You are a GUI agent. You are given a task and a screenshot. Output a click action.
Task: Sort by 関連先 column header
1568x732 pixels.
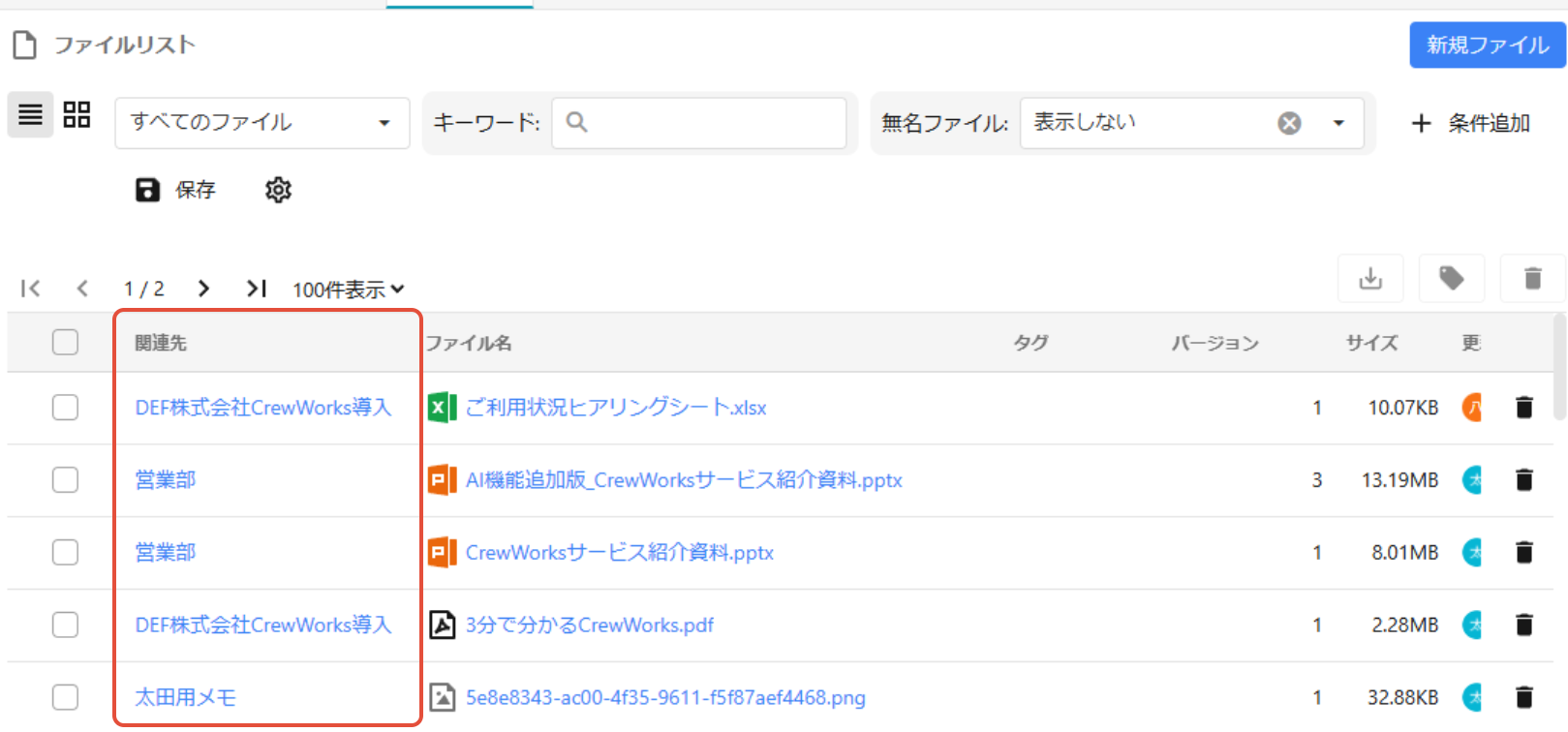pos(161,343)
